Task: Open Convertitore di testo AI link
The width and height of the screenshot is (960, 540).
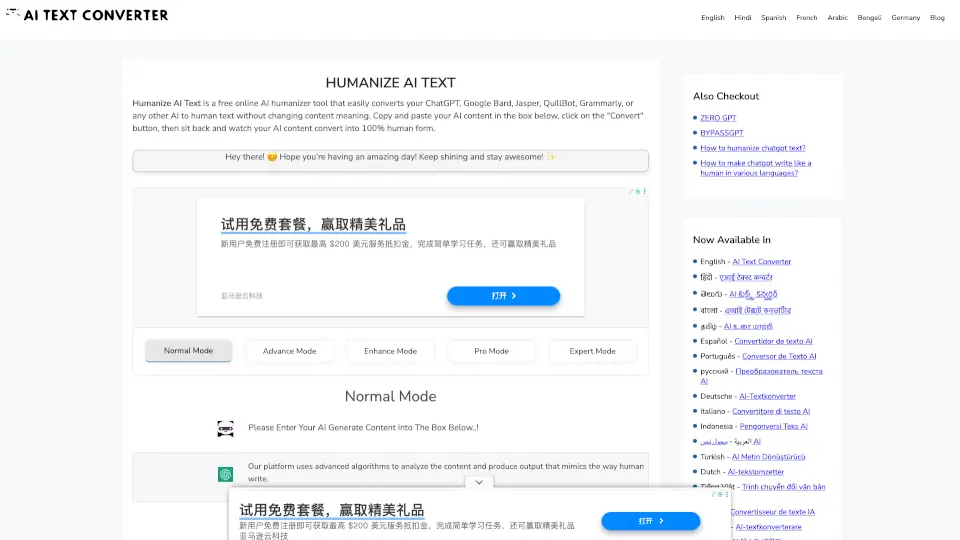Action: [x=771, y=411]
